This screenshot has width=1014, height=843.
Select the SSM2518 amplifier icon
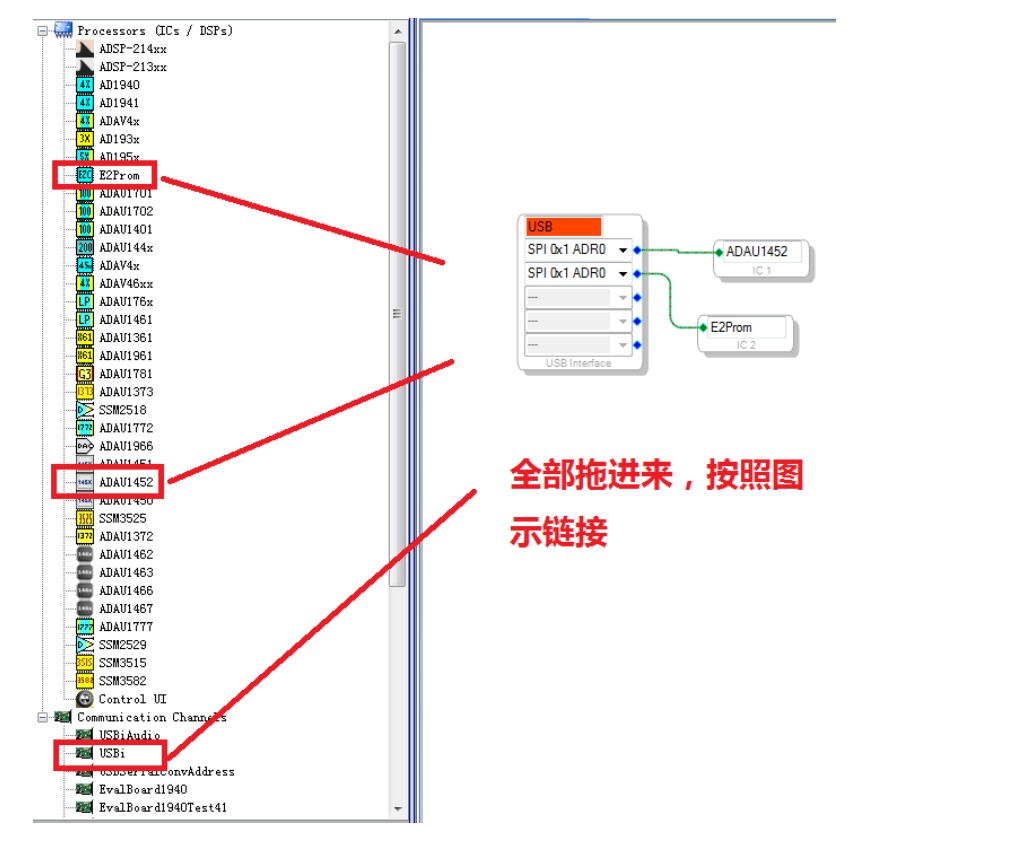point(85,410)
